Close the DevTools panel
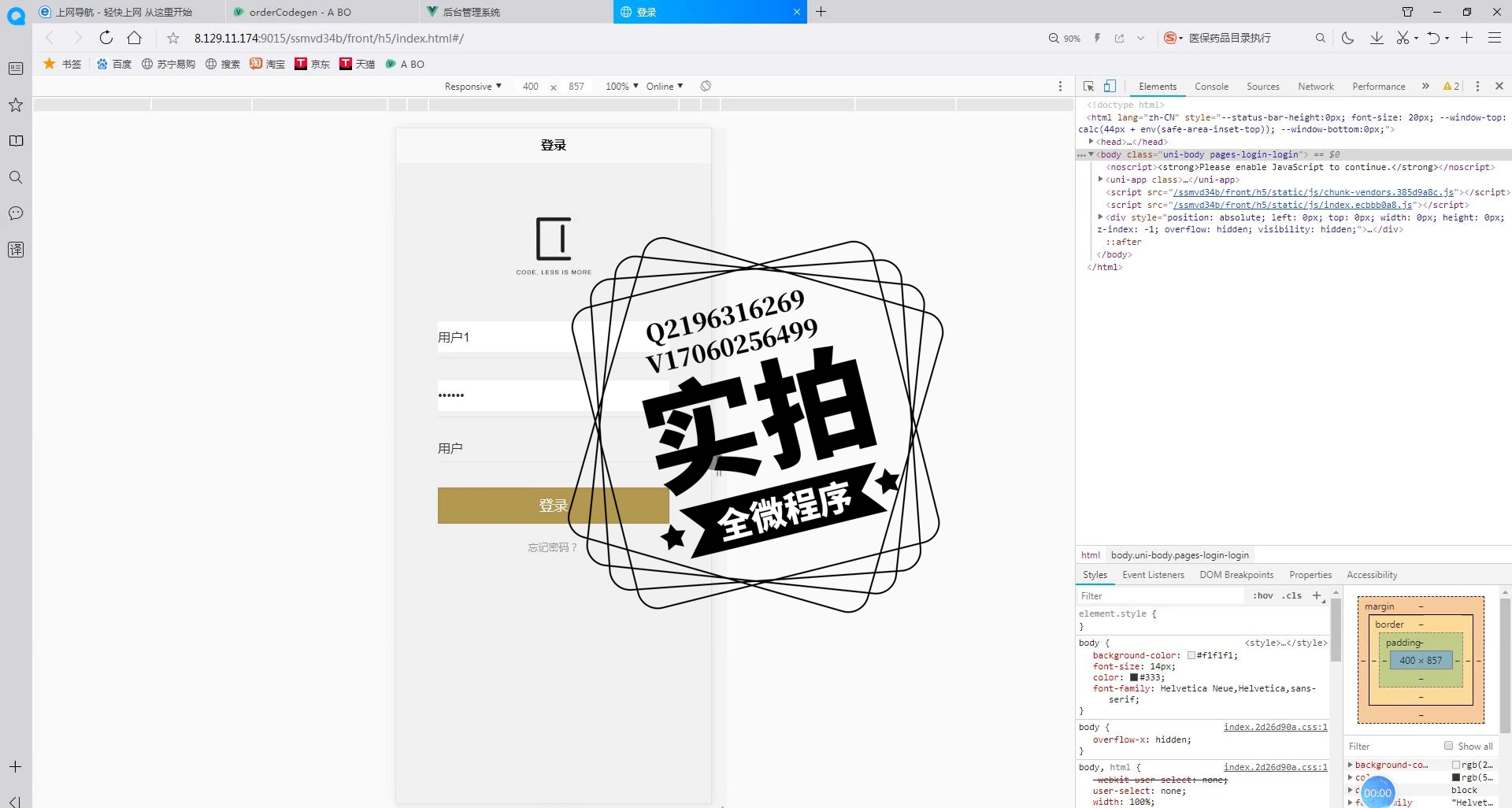Screen dimensions: 1512x808 (x=1499, y=87)
